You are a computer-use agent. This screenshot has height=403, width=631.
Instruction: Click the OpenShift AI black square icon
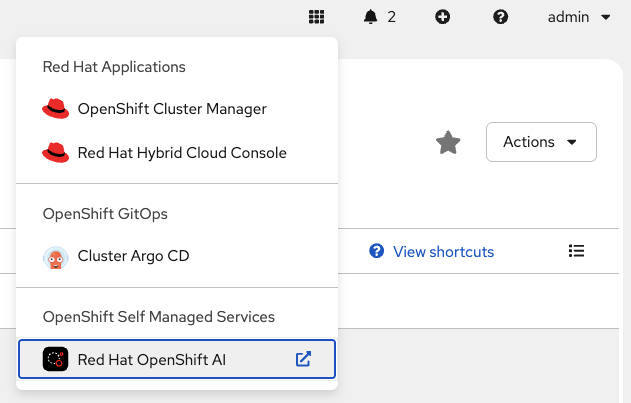[x=55, y=360]
